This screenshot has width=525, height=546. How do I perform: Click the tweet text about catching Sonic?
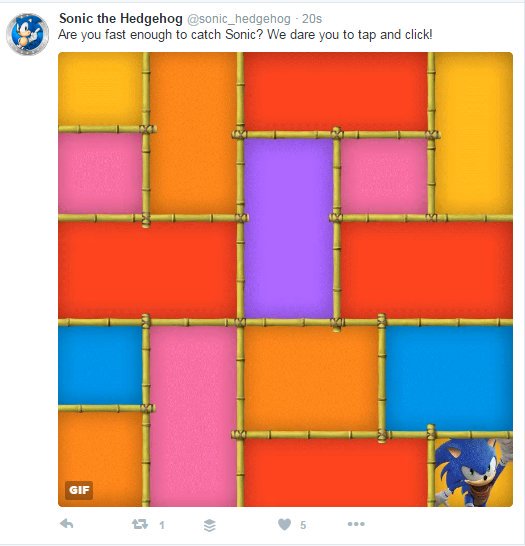click(245, 34)
